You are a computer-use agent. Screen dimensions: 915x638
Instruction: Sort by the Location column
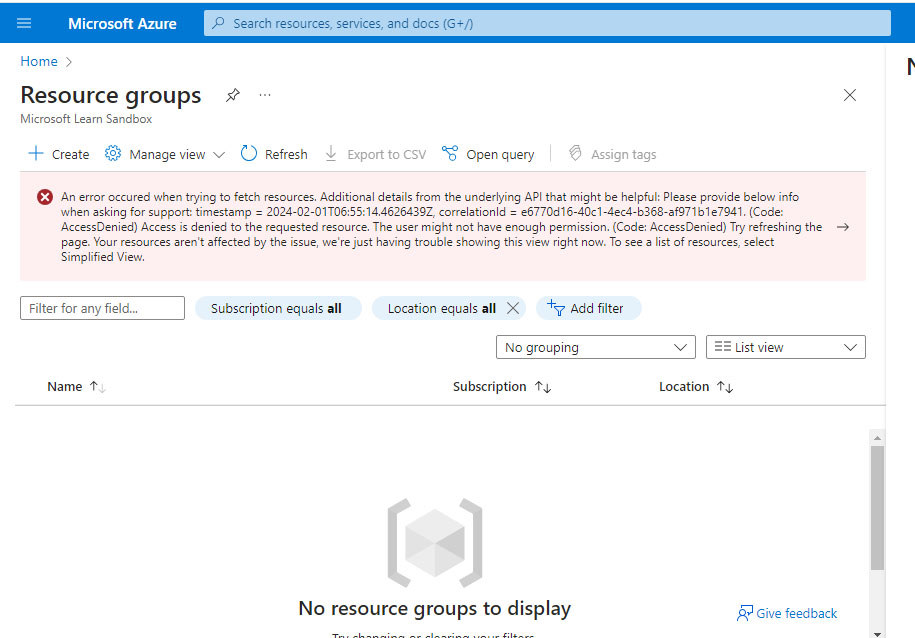click(x=696, y=386)
